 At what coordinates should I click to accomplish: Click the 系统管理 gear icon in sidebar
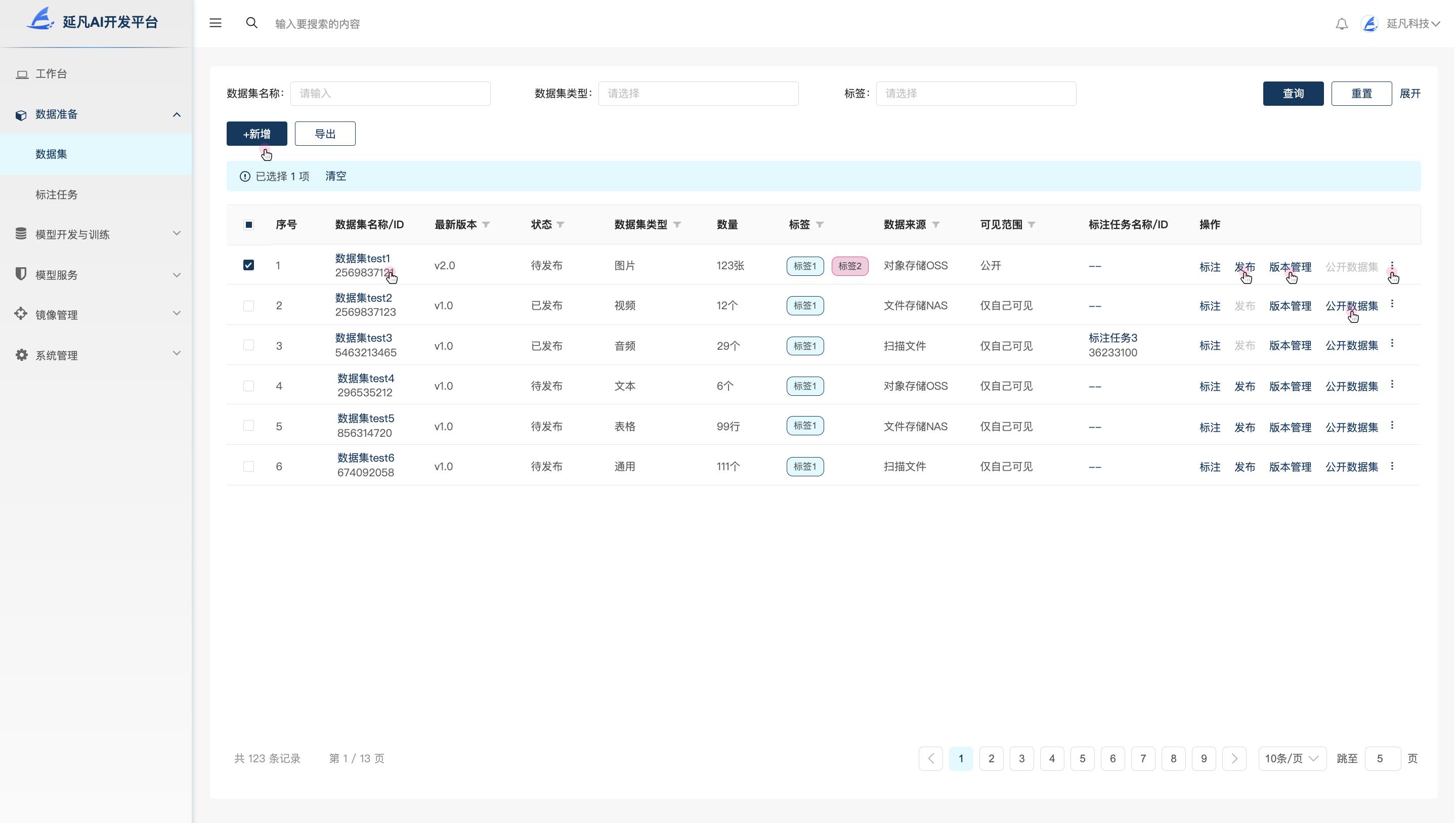[21, 355]
